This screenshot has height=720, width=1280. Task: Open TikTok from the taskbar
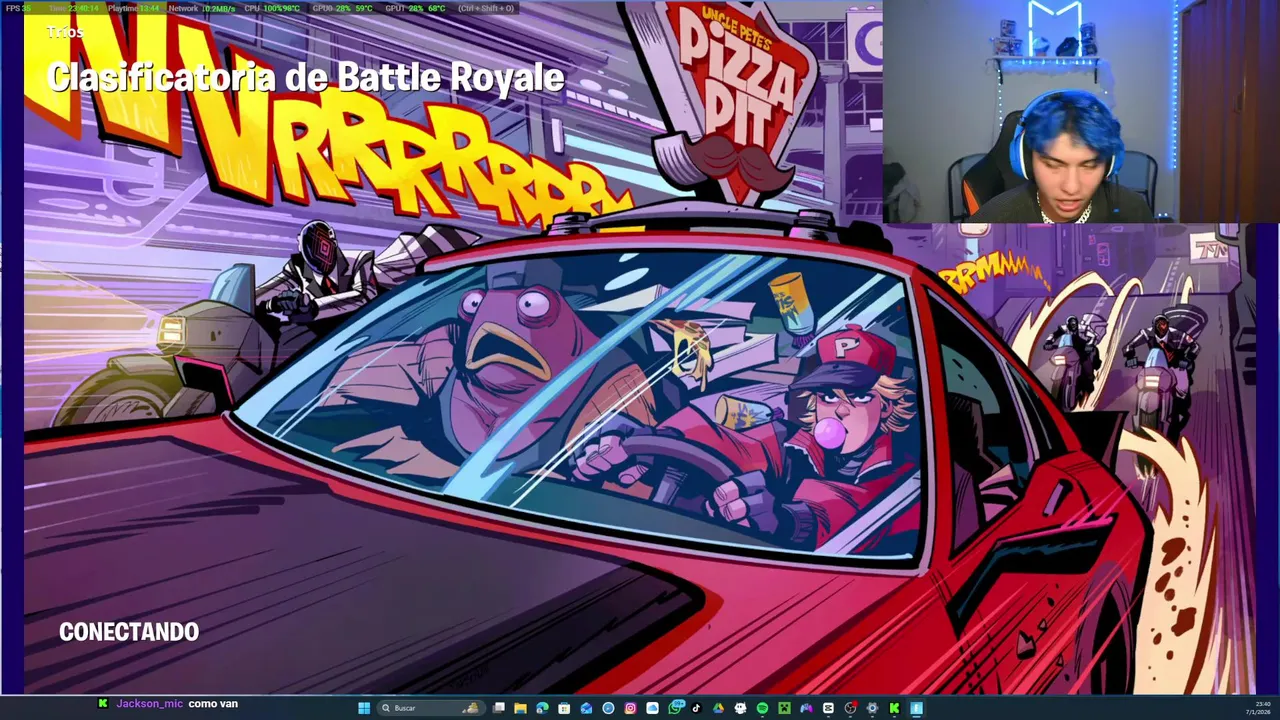(x=696, y=708)
